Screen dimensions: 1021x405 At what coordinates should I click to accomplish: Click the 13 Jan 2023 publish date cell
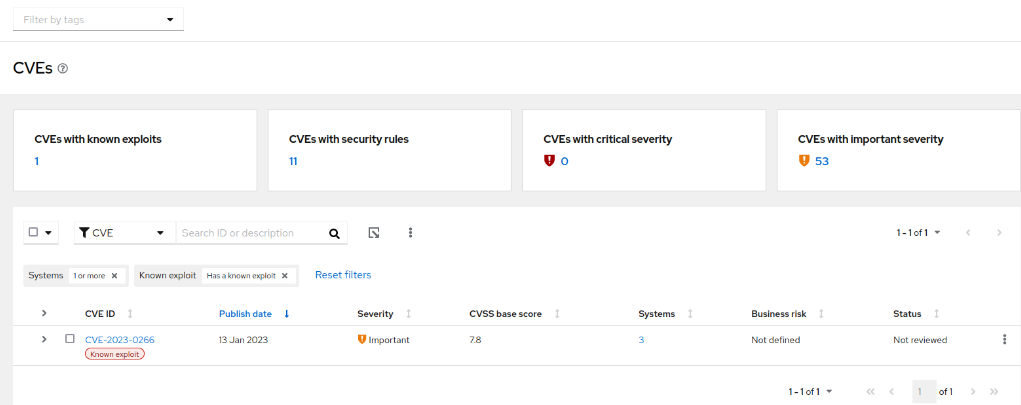244,340
